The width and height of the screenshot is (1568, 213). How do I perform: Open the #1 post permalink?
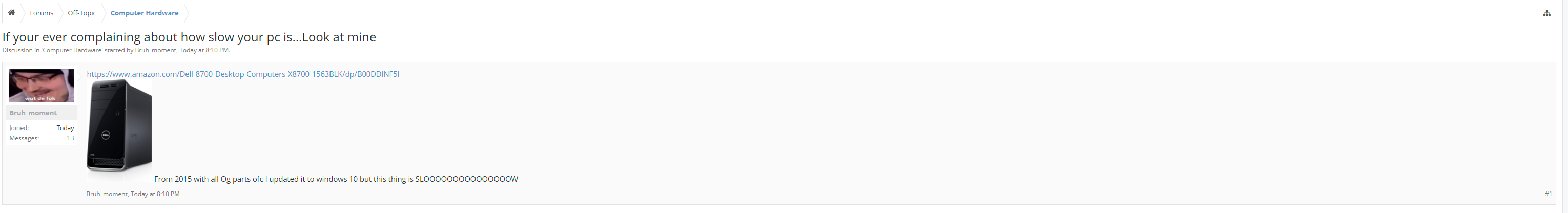coord(1548,194)
